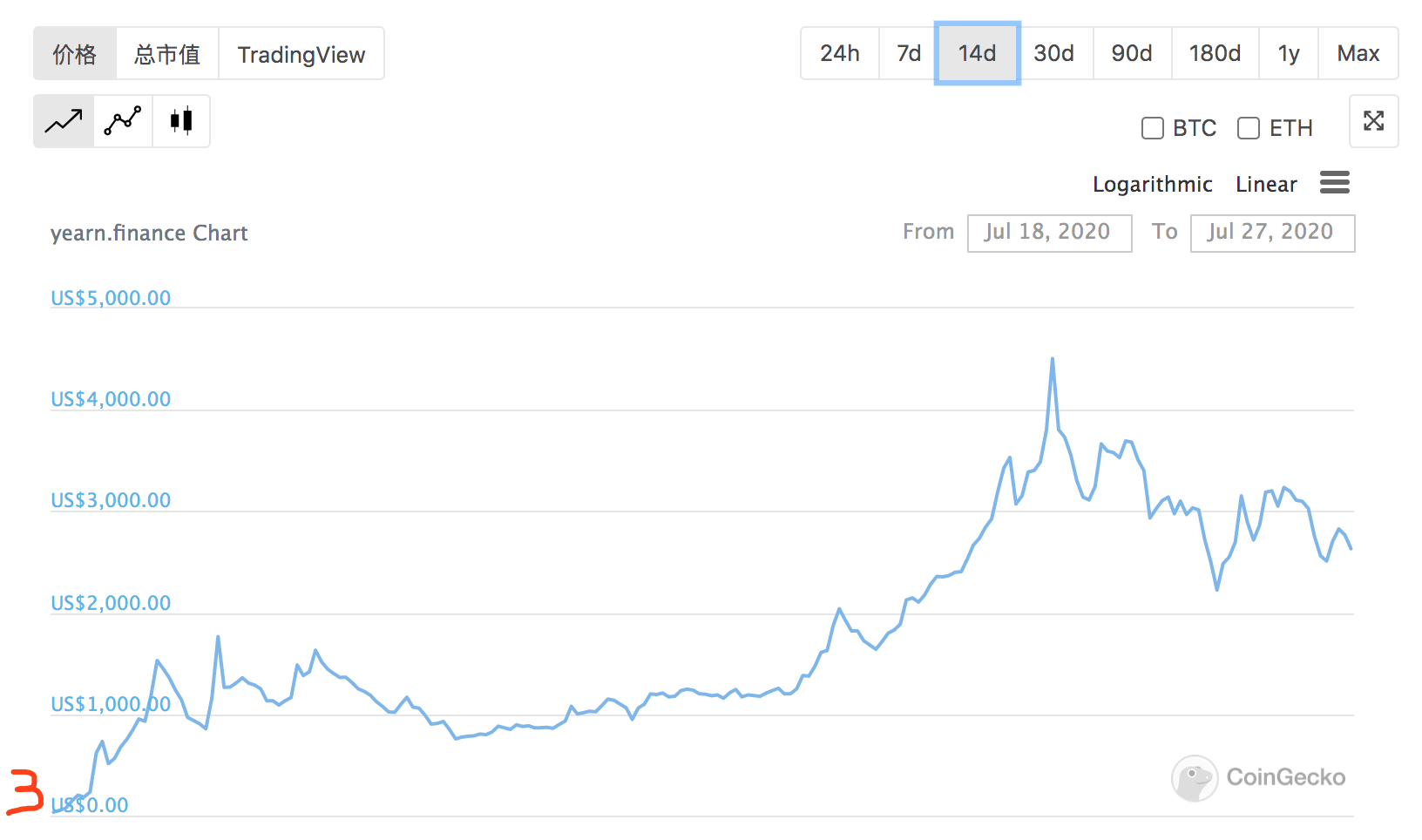1422x840 pixels.
Task: Select the Max time range
Action: click(x=1358, y=53)
